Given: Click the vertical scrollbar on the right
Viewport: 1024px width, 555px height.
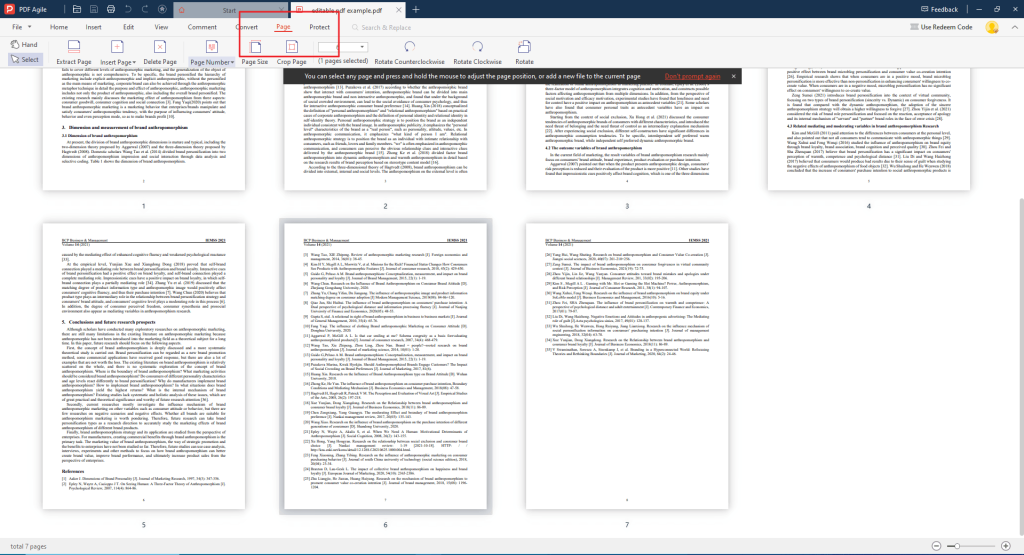Looking at the screenshot, I should point(1020,366).
